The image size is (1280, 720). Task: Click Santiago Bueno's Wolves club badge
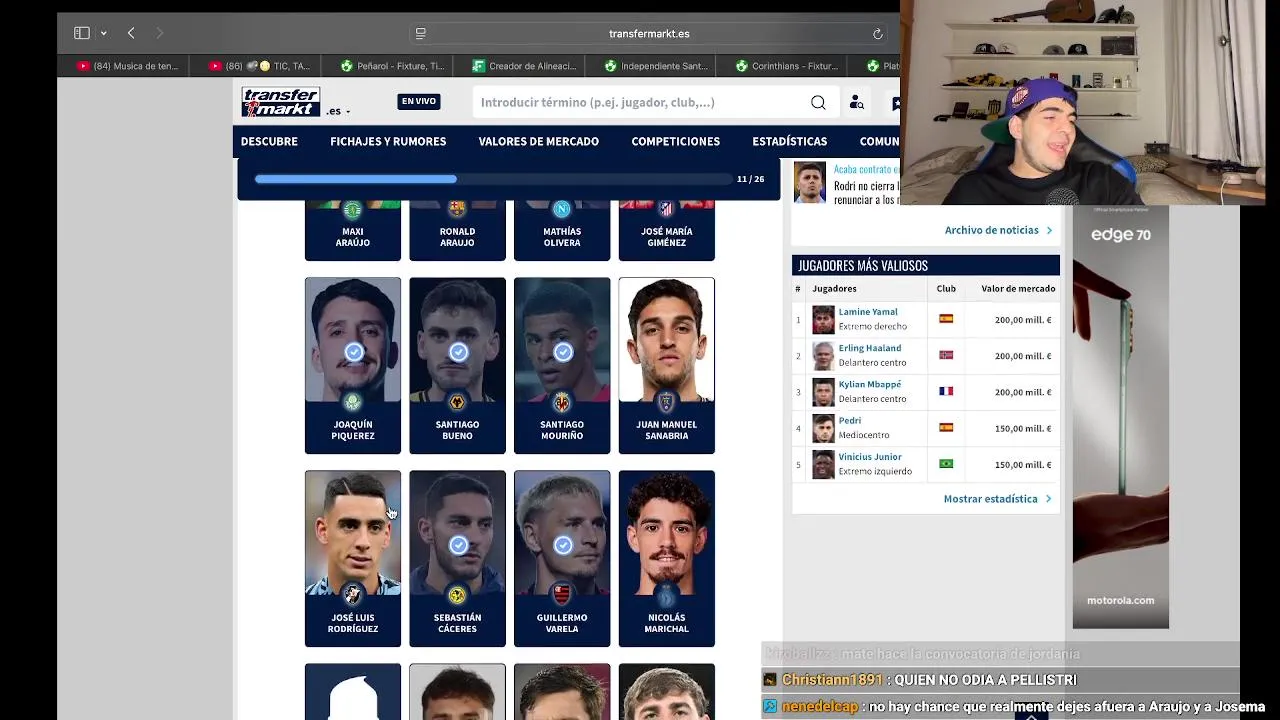457,402
